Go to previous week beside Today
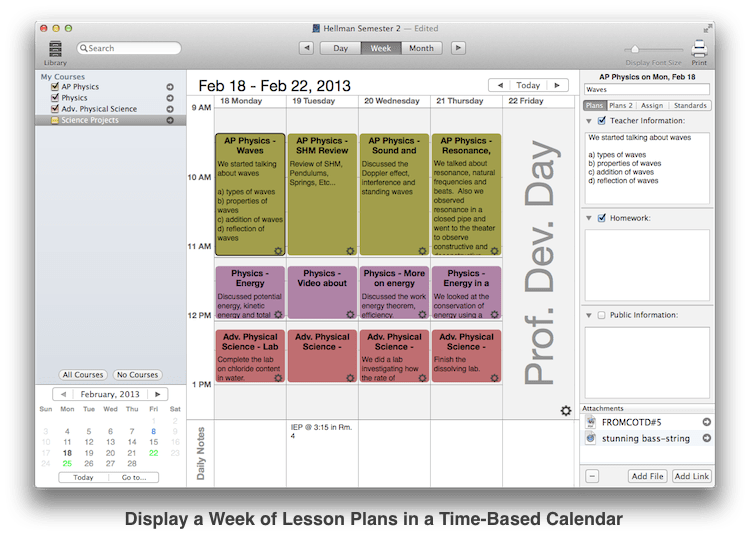Viewport: 750px width, 536px height. [x=500, y=85]
